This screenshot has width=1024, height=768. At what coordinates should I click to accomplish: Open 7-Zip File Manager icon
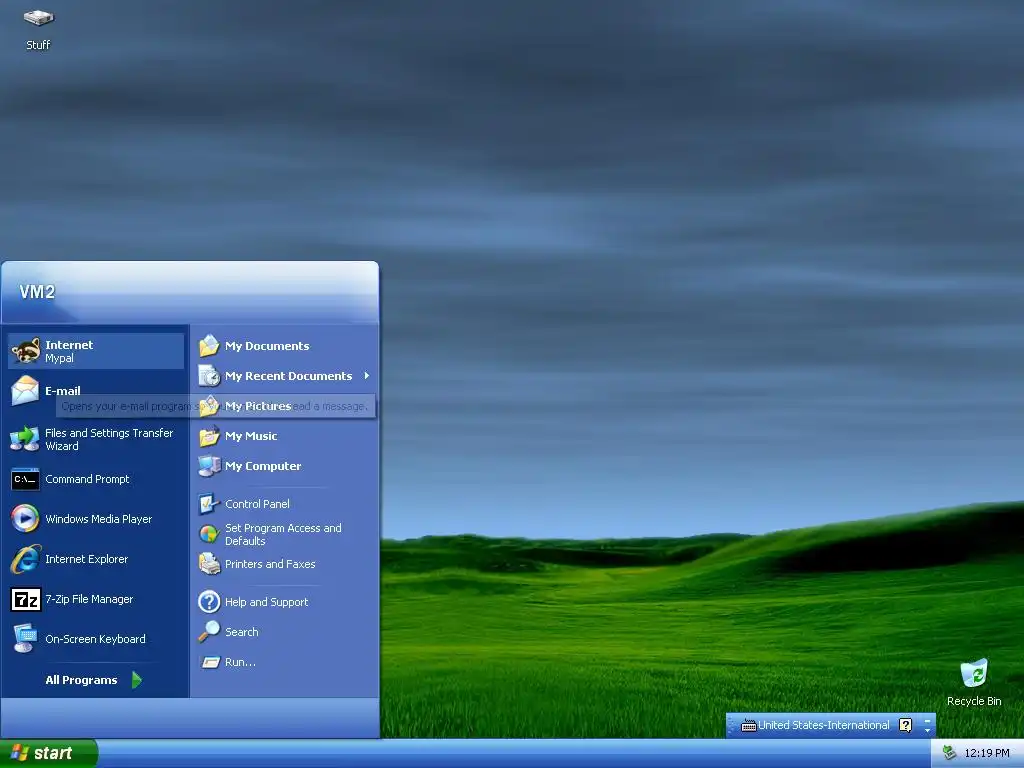(x=25, y=599)
